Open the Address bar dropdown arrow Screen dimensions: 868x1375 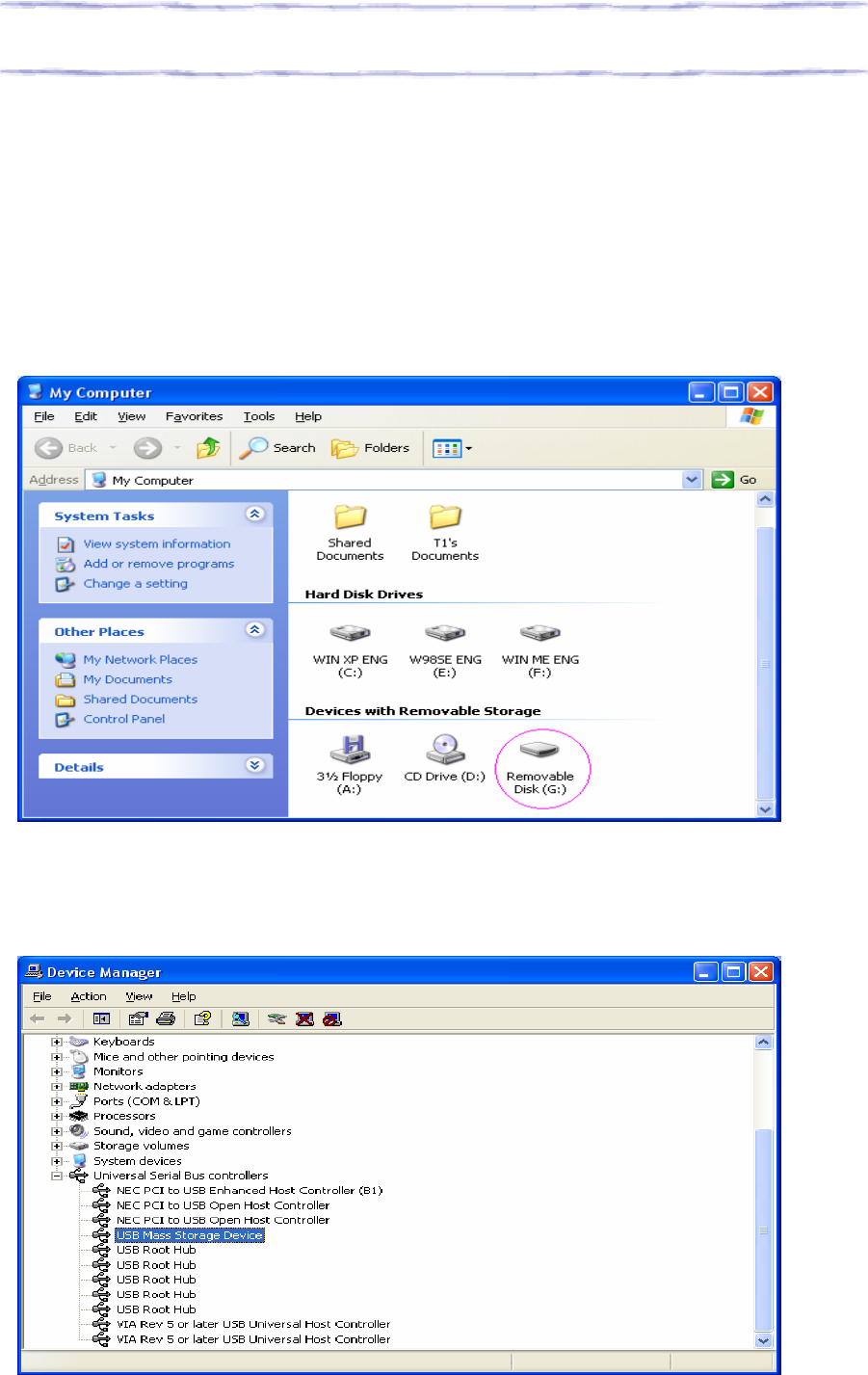coord(693,480)
